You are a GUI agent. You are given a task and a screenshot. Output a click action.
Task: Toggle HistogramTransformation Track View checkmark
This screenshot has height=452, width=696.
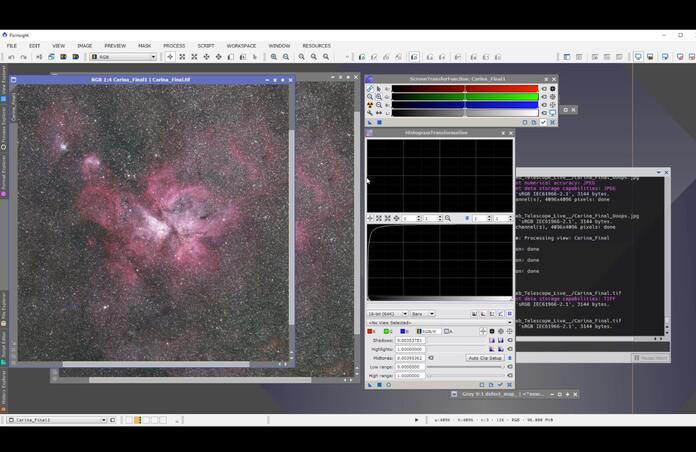[500, 385]
